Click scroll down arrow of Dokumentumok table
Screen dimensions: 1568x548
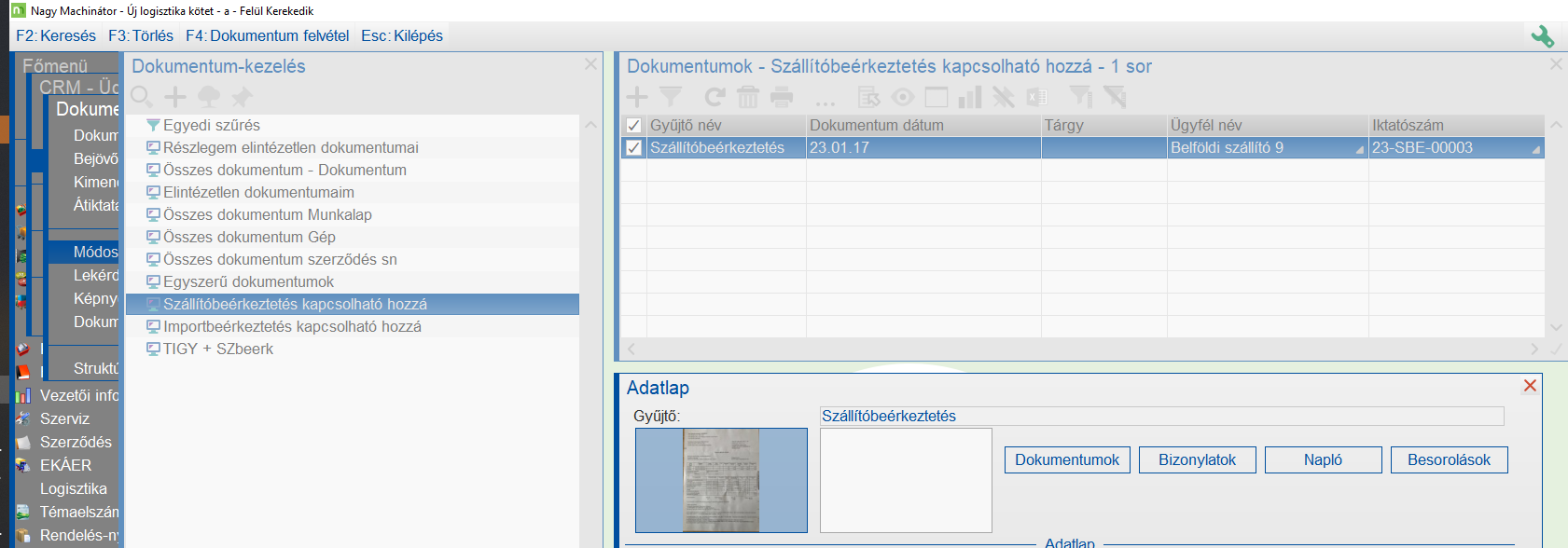point(1556,327)
